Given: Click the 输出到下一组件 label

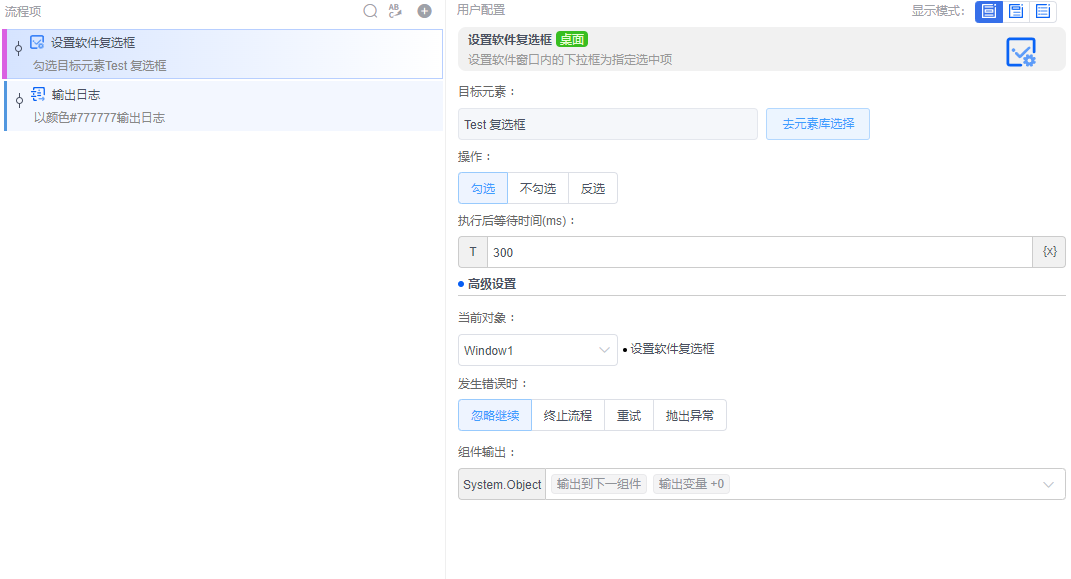Looking at the screenshot, I should [x=597, y=483].
